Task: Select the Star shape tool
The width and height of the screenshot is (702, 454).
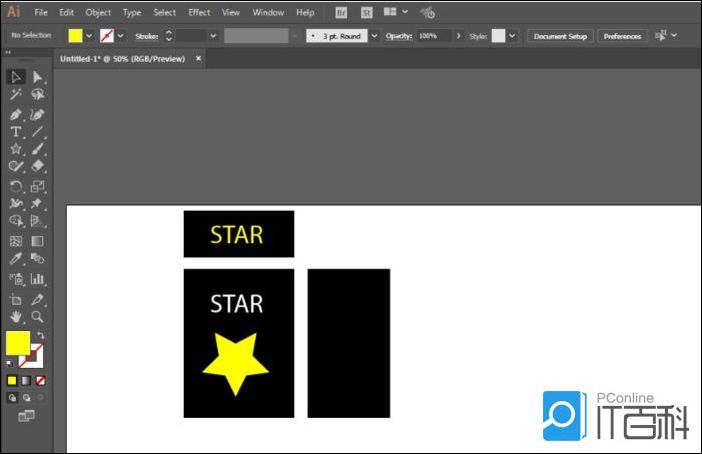Action: (16, 150)
